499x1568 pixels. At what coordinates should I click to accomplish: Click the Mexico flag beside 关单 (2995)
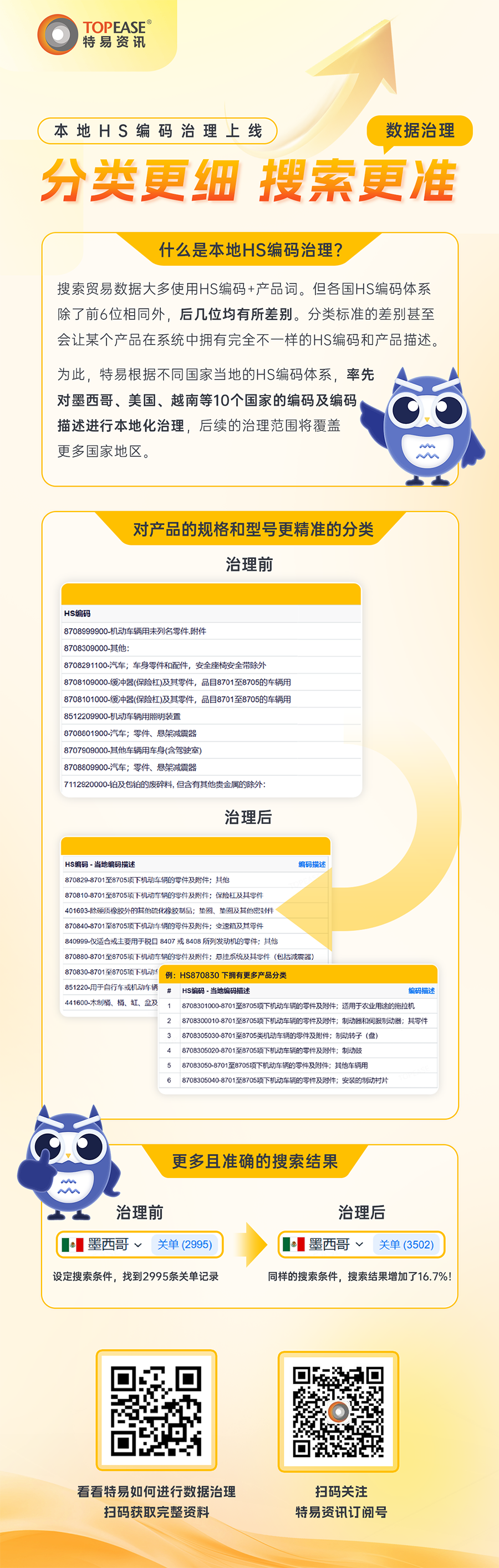(73, 1245)
